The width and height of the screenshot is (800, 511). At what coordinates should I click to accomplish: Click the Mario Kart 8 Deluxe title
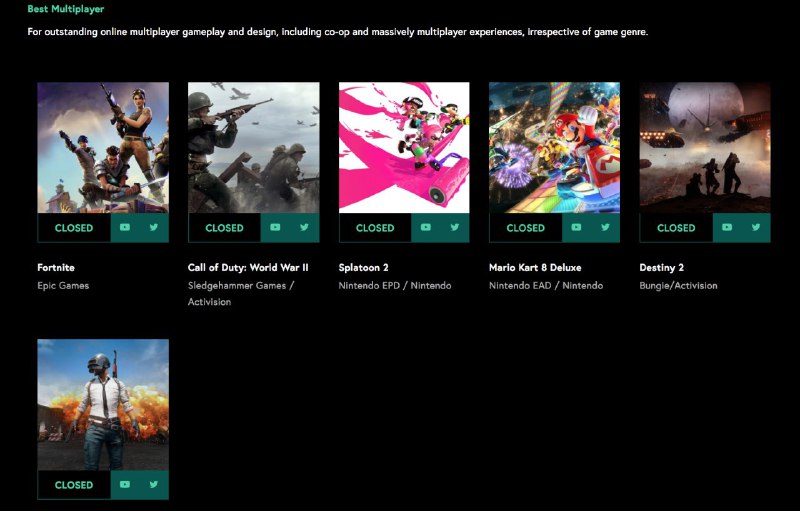pyautogui.click(x=535, y=267)
